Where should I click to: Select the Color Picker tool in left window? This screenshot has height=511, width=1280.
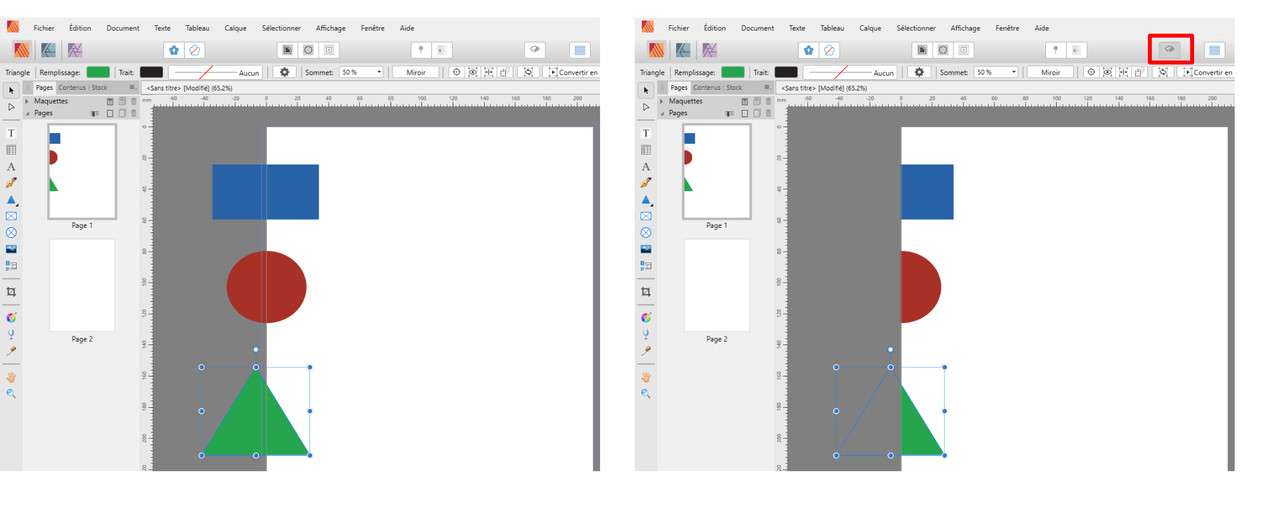tap(11, 351)
